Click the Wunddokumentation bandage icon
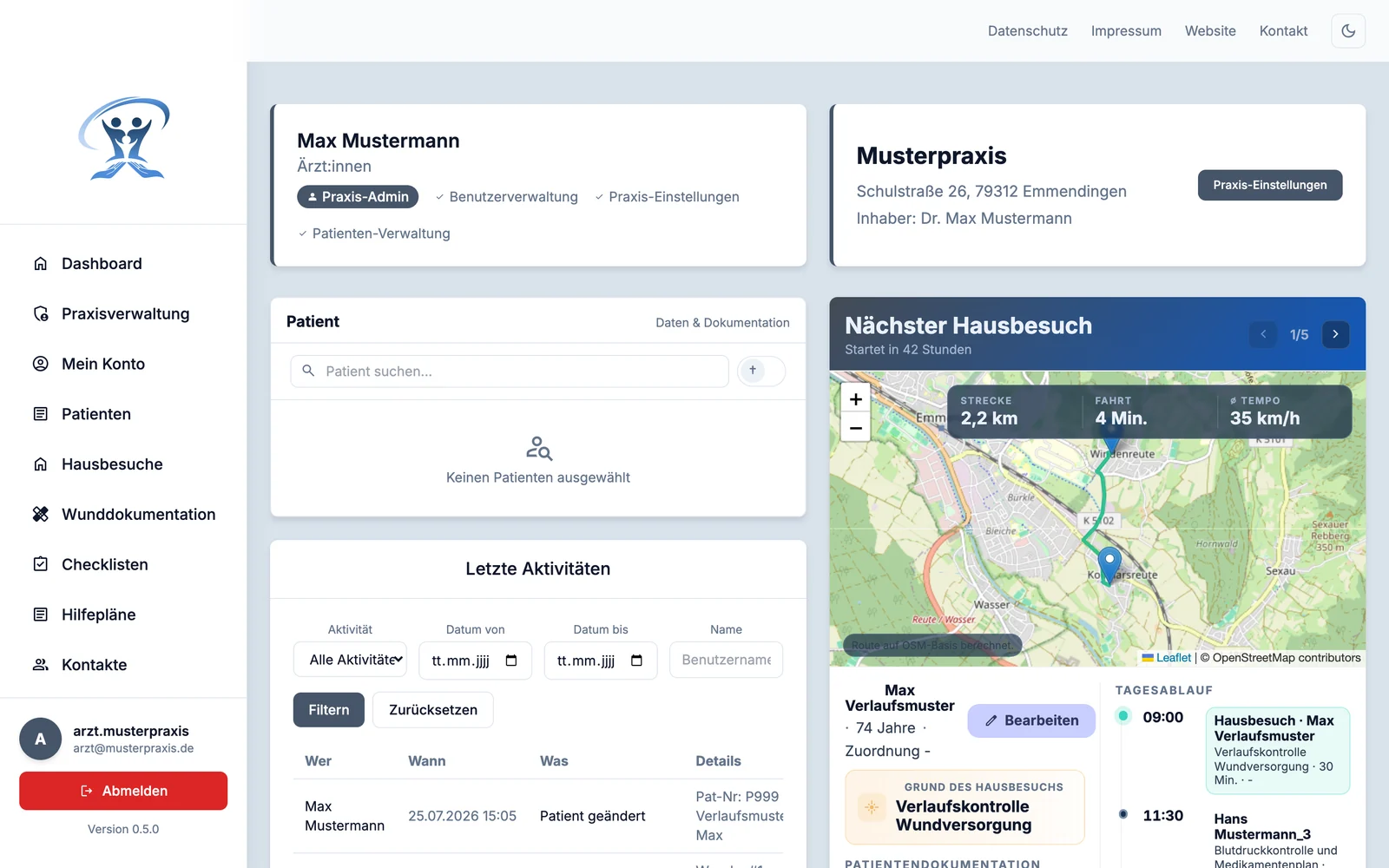1389x868 pixels. (x=41, y=515)
